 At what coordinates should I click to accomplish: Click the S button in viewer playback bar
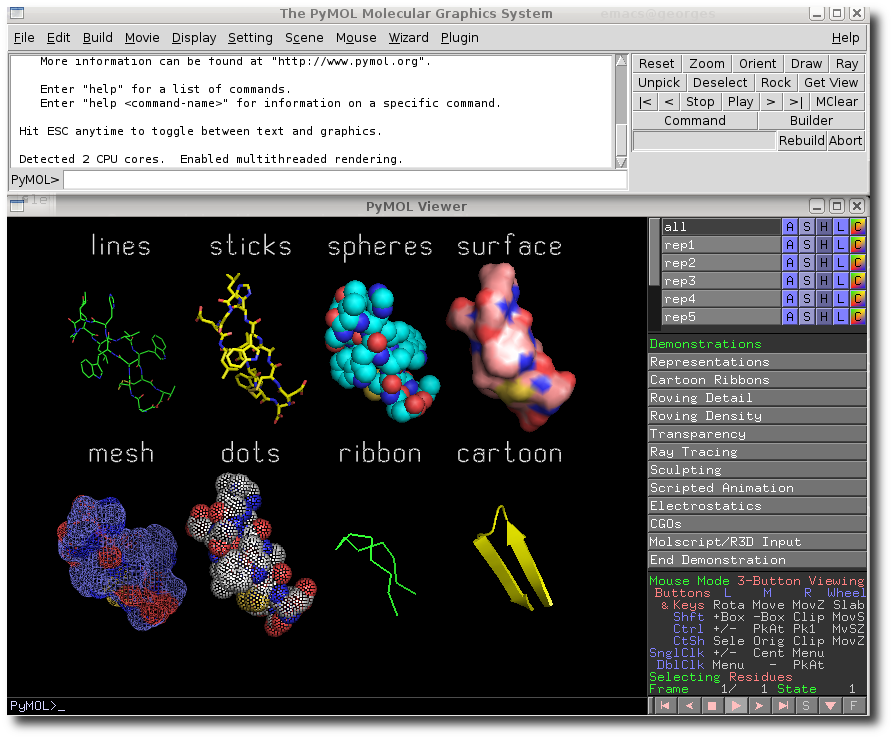click(806, 706)
